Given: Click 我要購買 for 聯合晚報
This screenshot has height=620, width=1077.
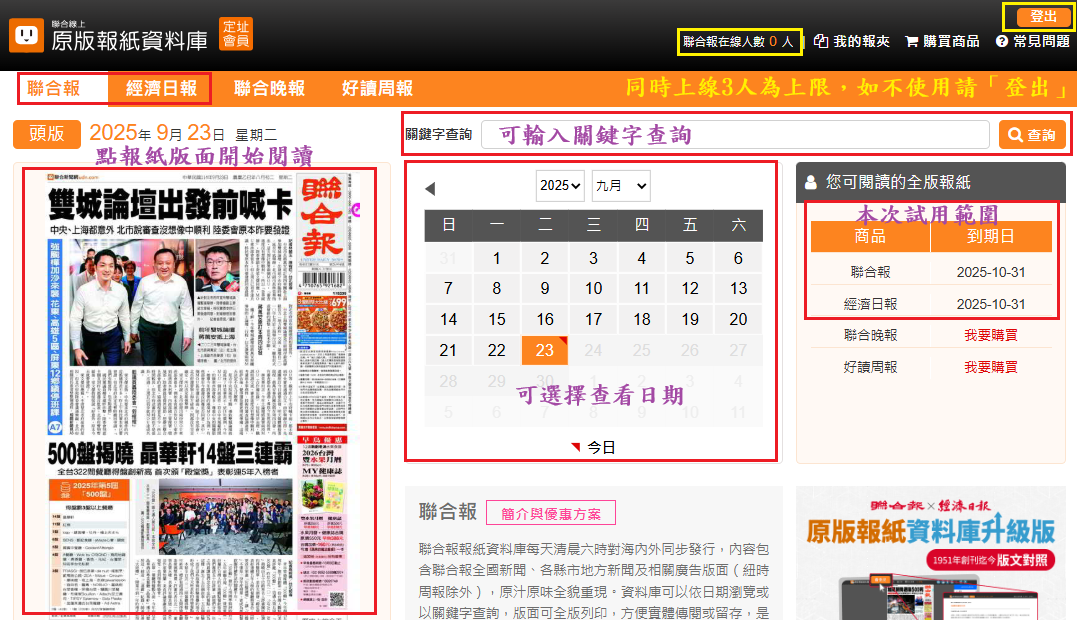Looking at the screenshot, I should 990,335.
